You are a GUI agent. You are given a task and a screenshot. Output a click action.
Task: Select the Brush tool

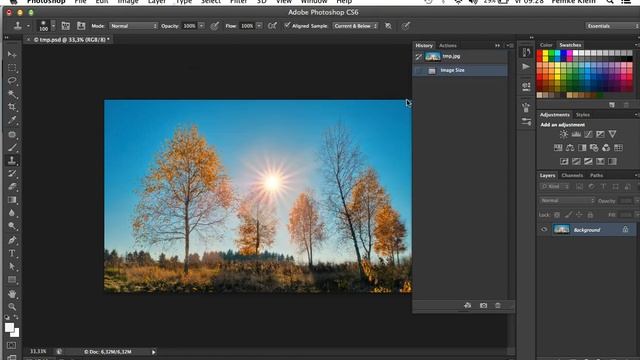pyautogui.click(x=12, y=147)
